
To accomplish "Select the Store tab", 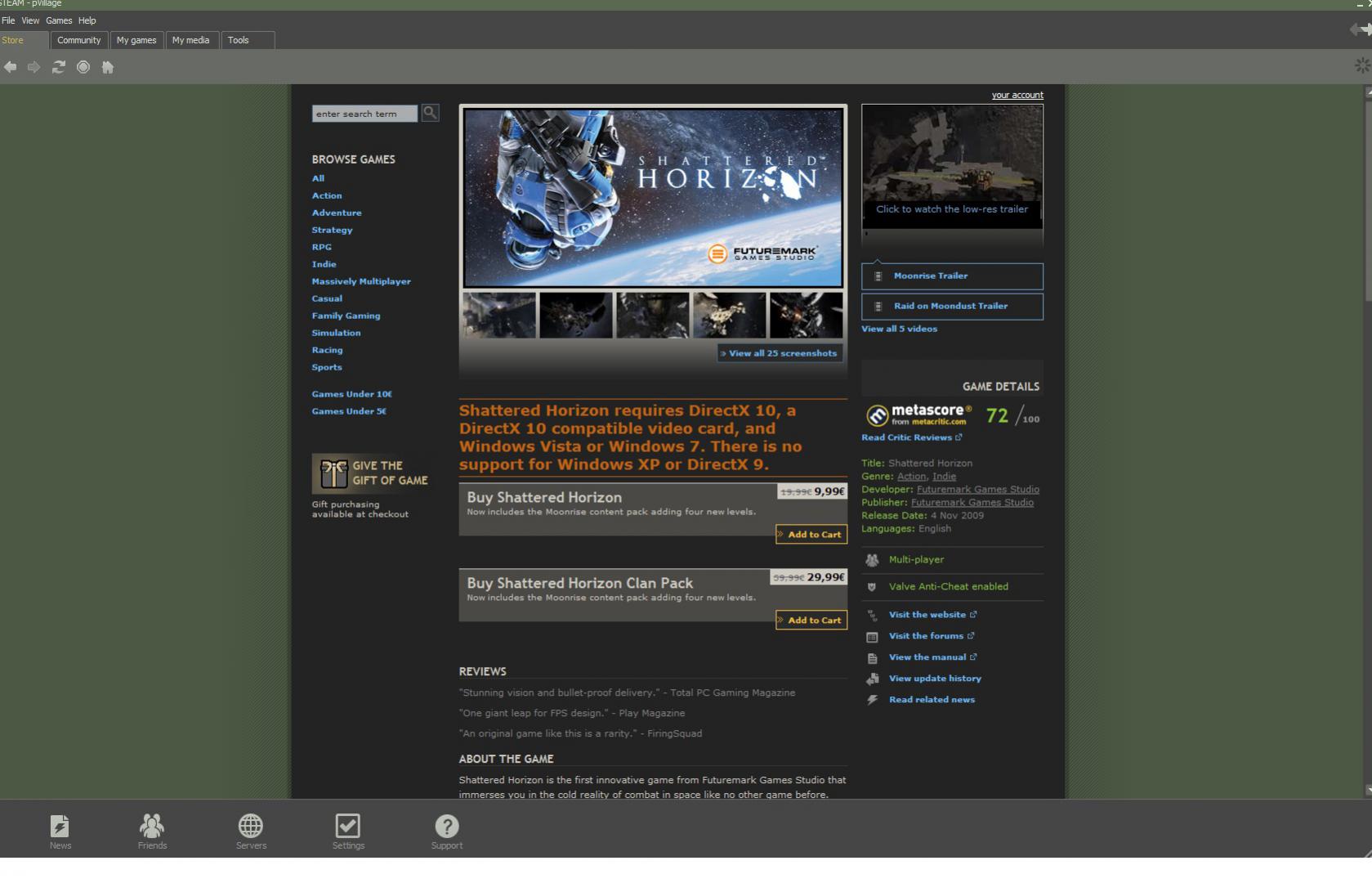I will point(24,40).
